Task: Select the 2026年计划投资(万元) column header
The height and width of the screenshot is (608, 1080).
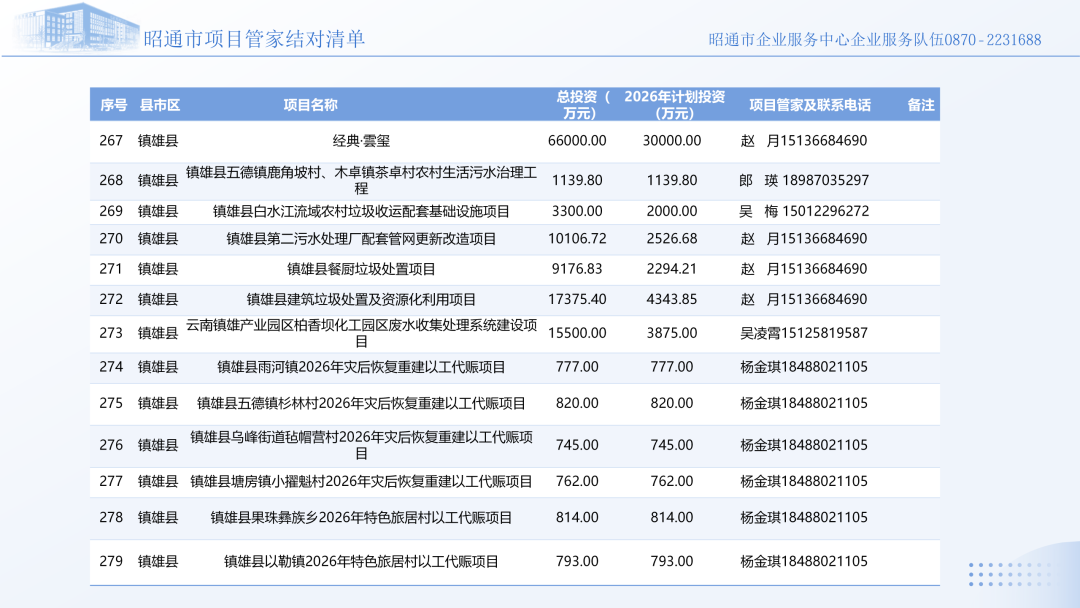Action: click(674, 105)
